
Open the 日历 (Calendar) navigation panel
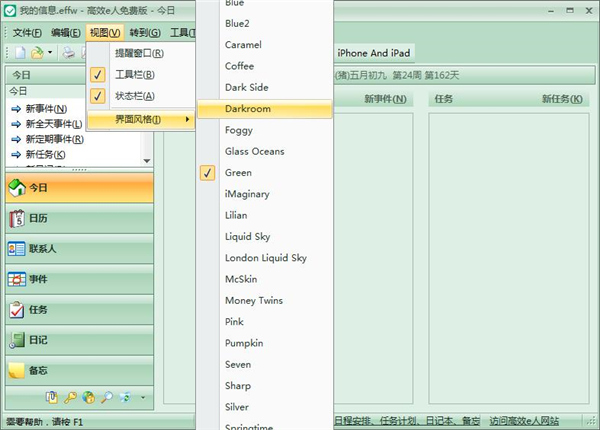click(x=40, y=218)
